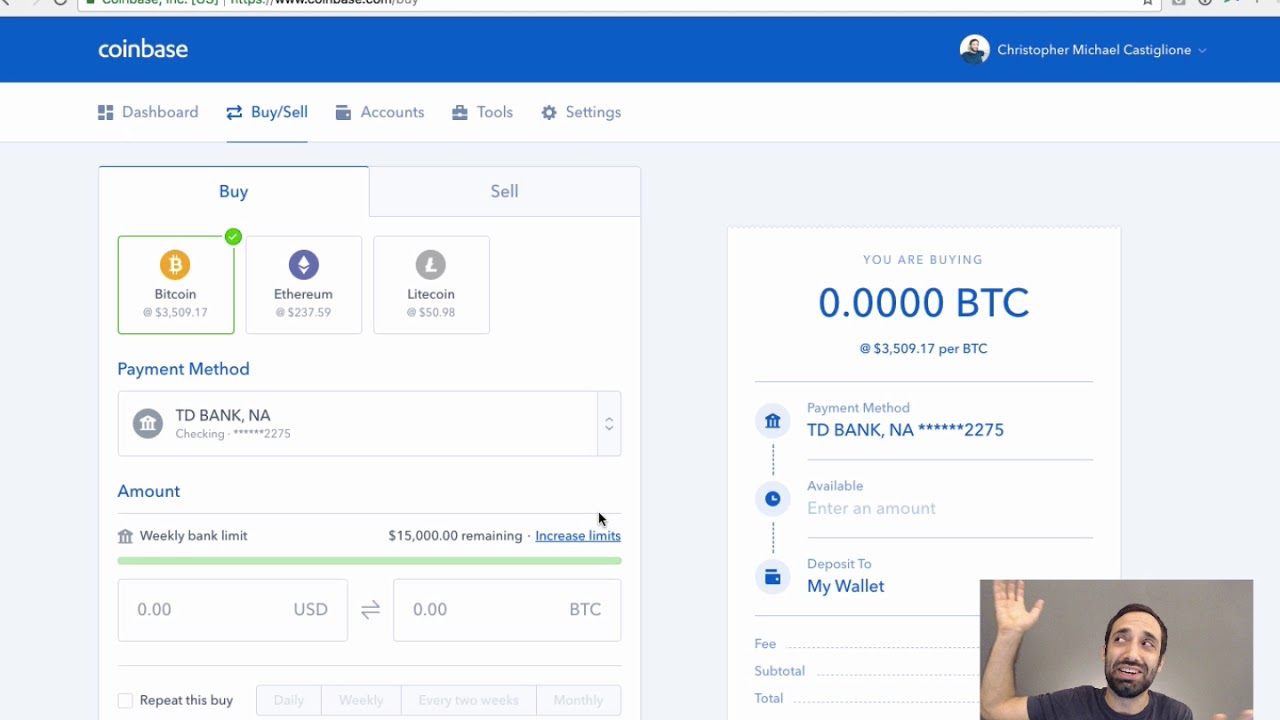This screenshot has width=1280, height=720.
Task: Click the green checkmark on the Bitcoin card
Action: point(233,237)
